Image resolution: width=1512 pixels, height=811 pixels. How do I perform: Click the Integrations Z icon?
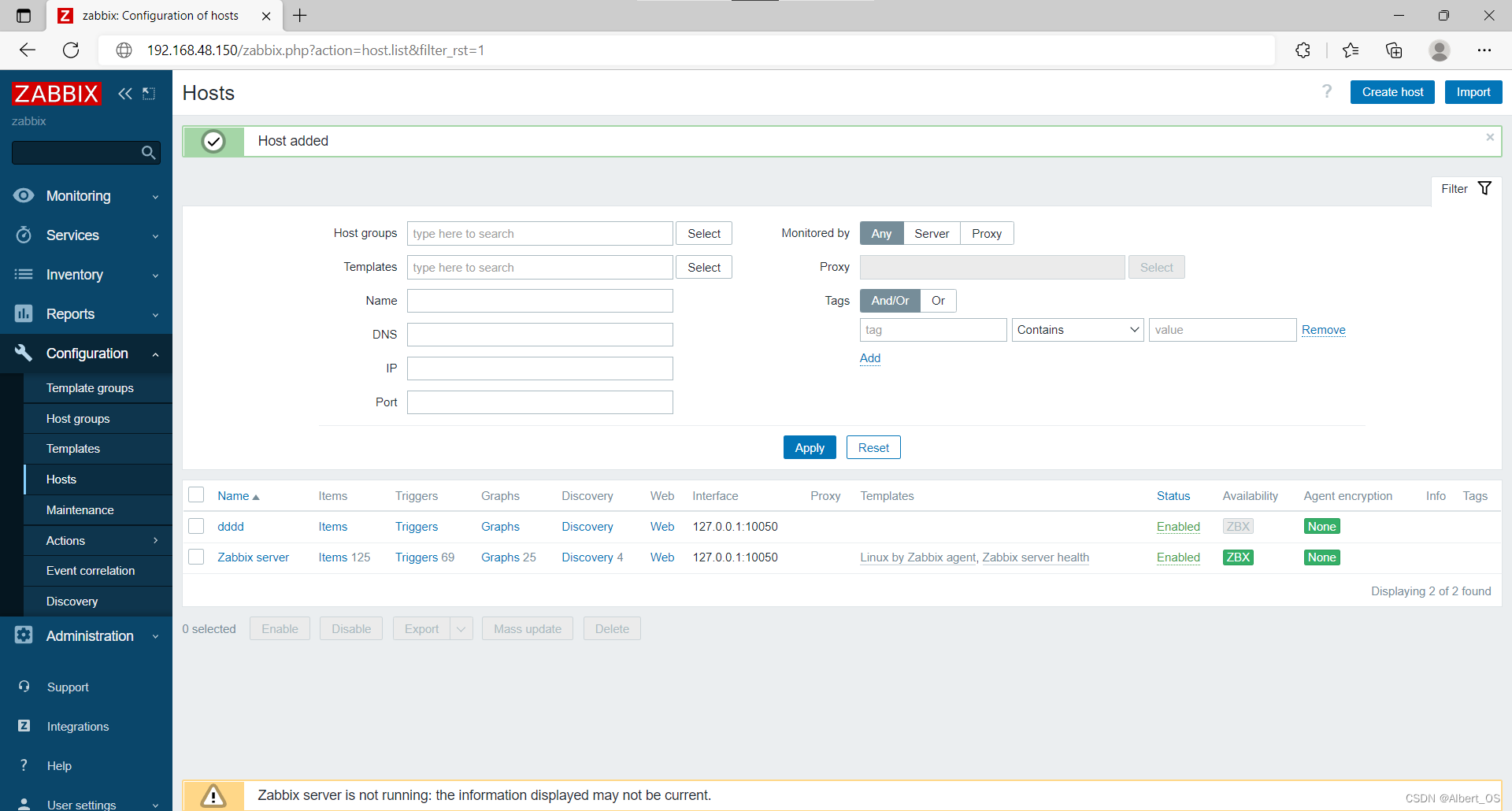24,726
